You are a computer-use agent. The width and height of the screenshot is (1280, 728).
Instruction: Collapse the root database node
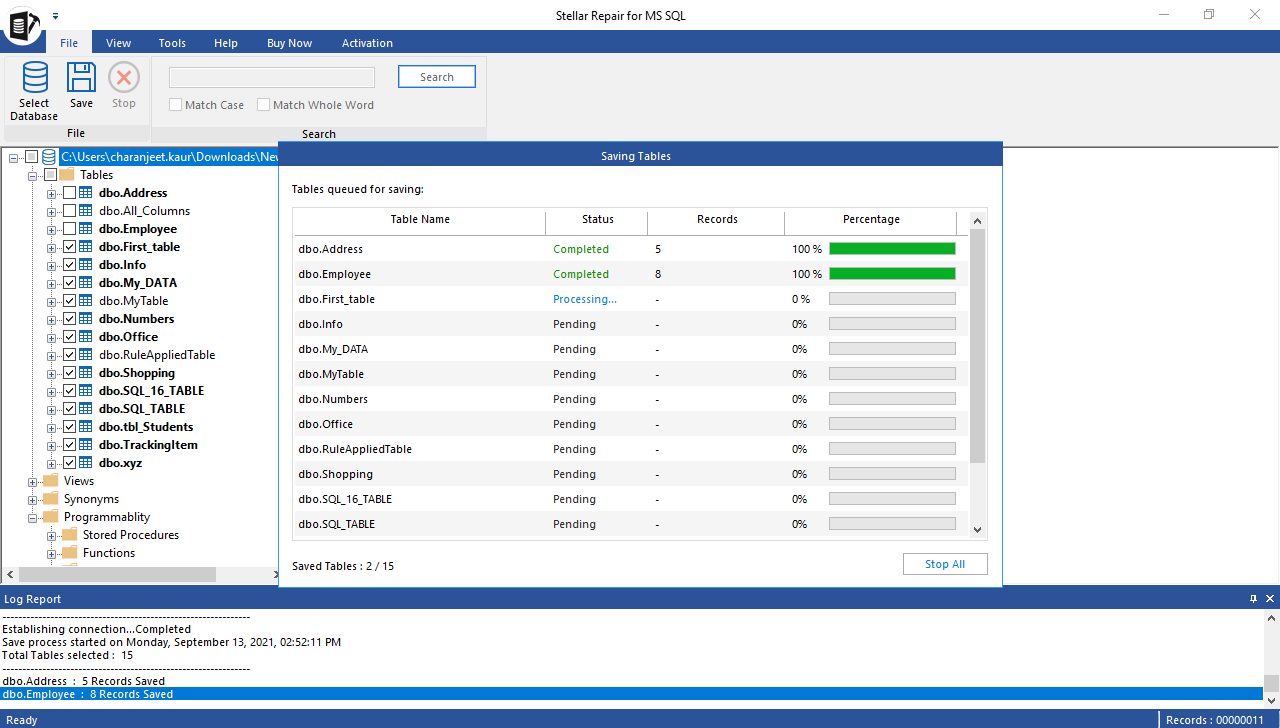[13, 157]
